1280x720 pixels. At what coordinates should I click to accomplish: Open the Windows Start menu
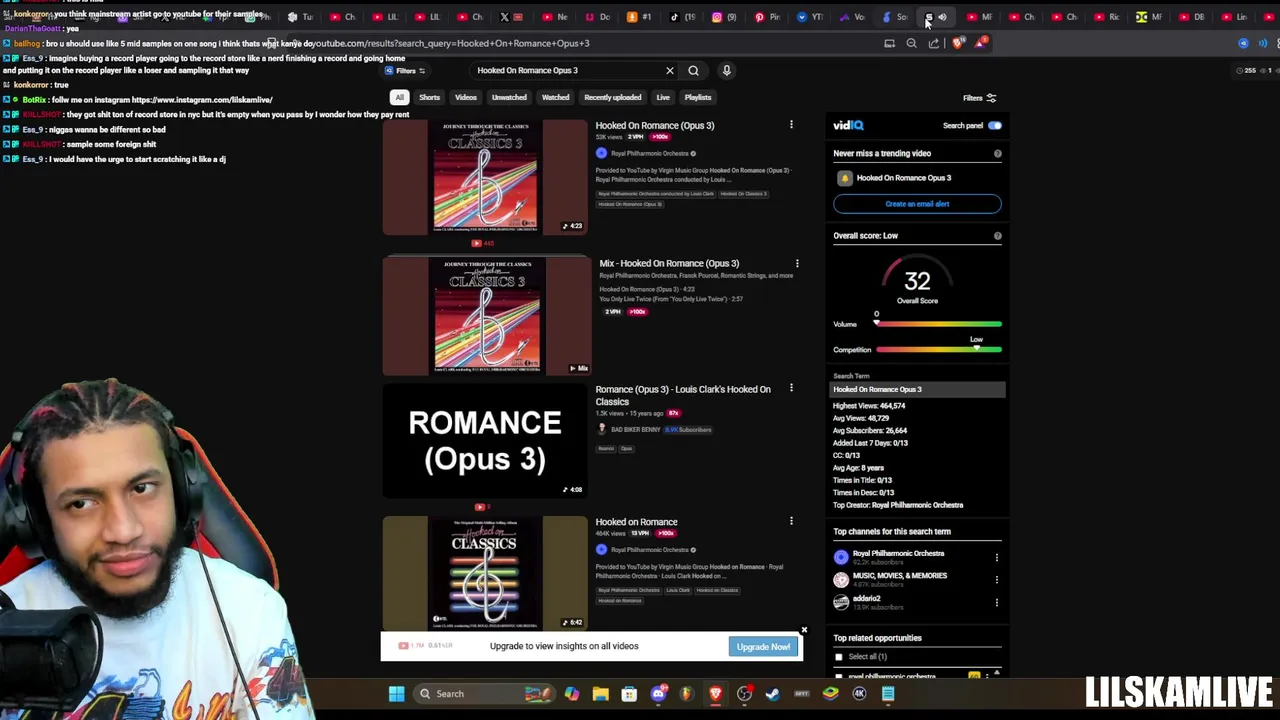coord(397,694)
